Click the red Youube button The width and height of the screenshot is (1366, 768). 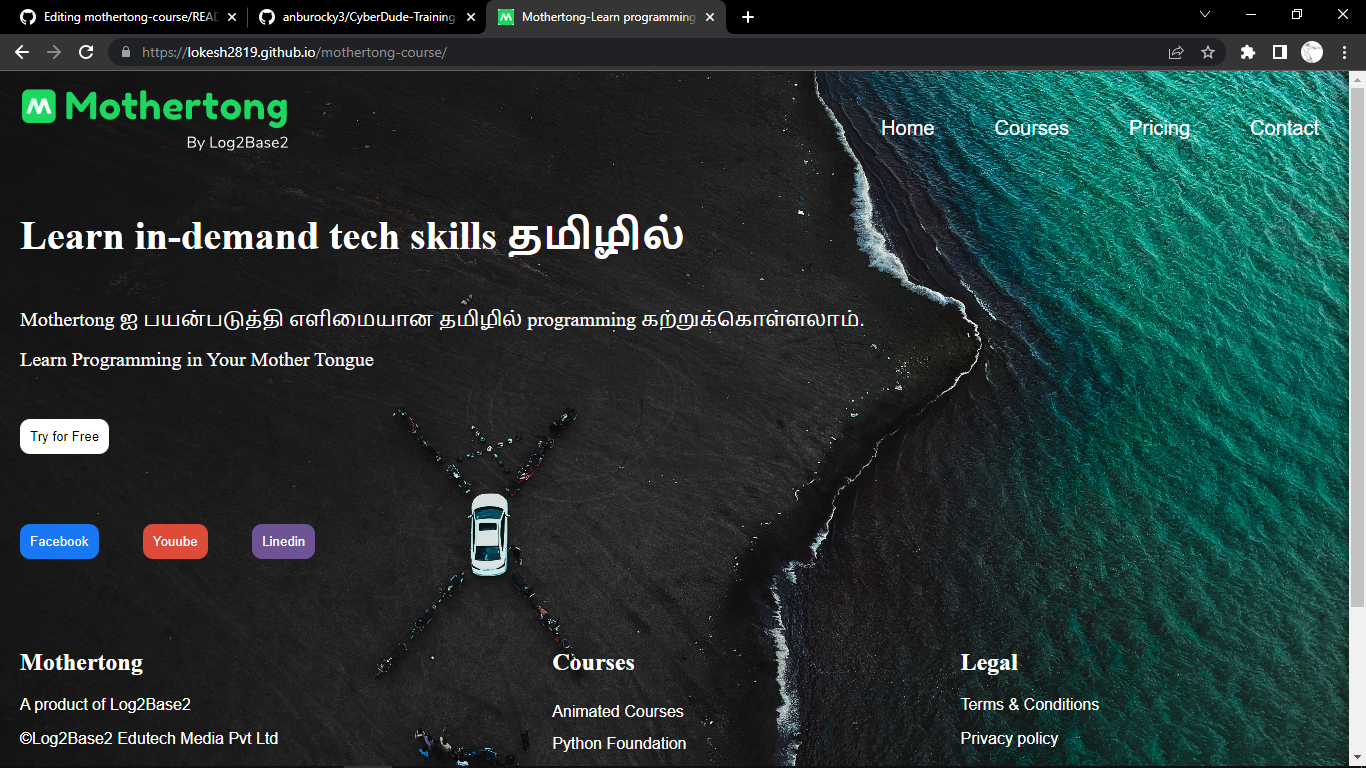[175, 541]
